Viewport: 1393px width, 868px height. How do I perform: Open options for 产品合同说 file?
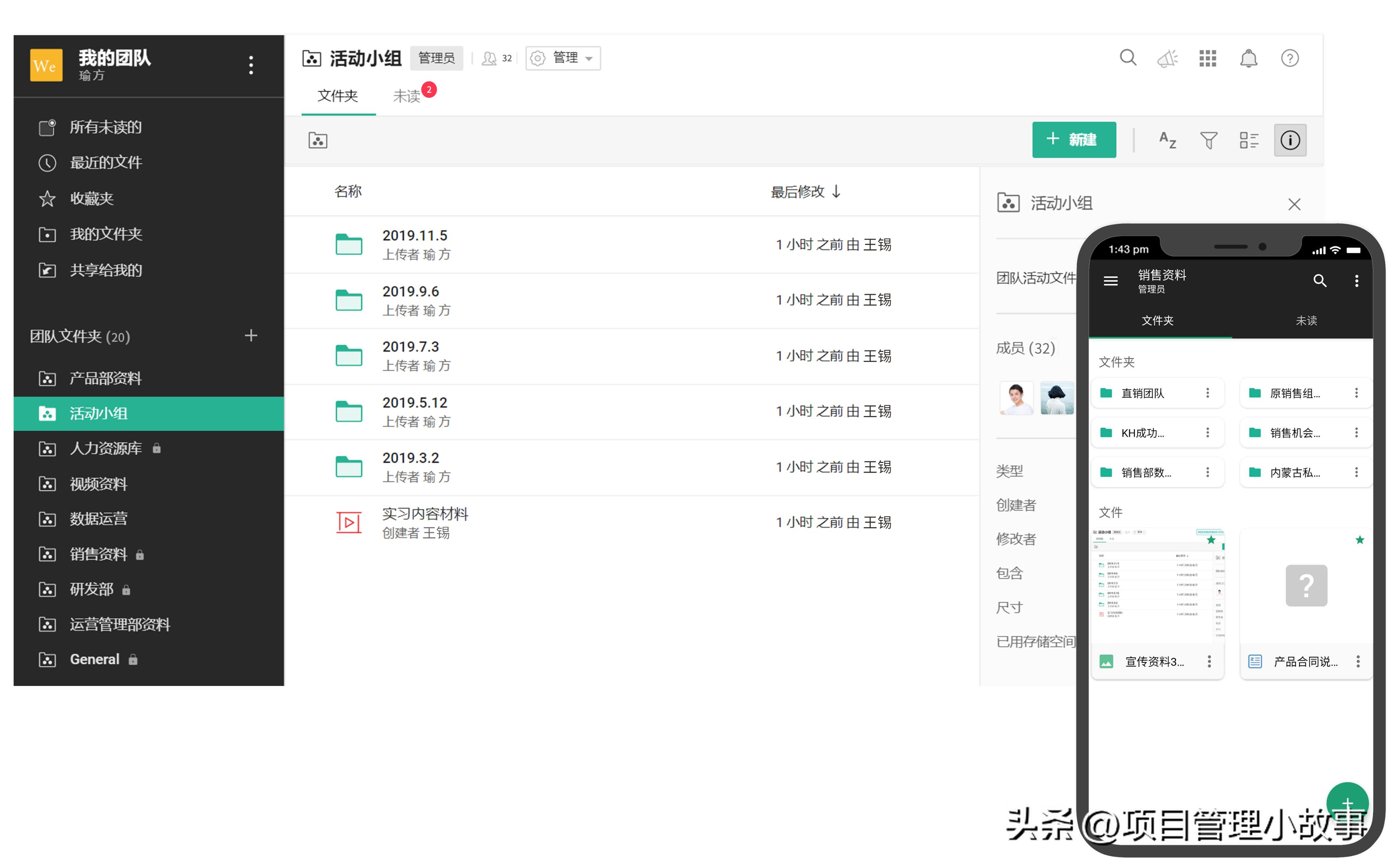[x=1357, y=661]
